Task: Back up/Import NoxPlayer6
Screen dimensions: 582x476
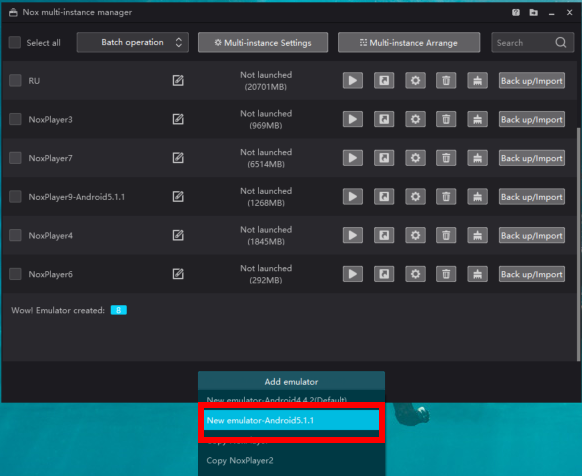Action: pos(532,274)
